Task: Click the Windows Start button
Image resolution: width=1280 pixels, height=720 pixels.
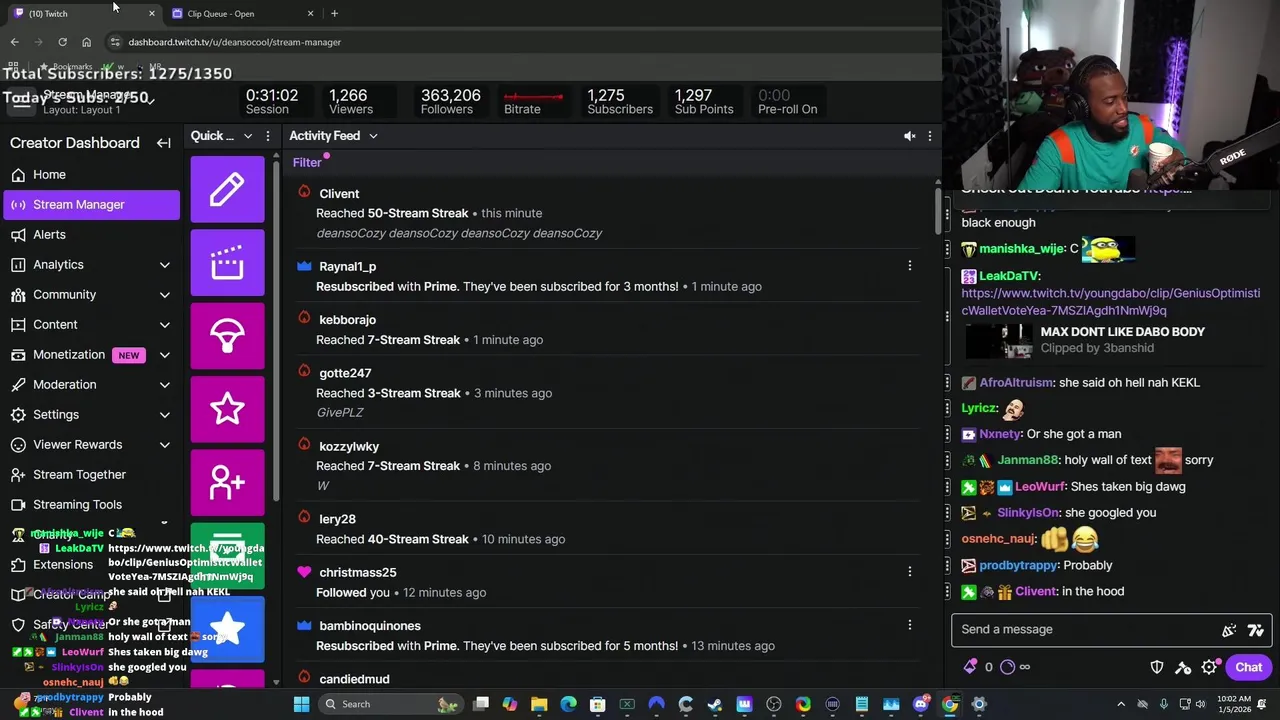Action: click(x=301, y=704)
